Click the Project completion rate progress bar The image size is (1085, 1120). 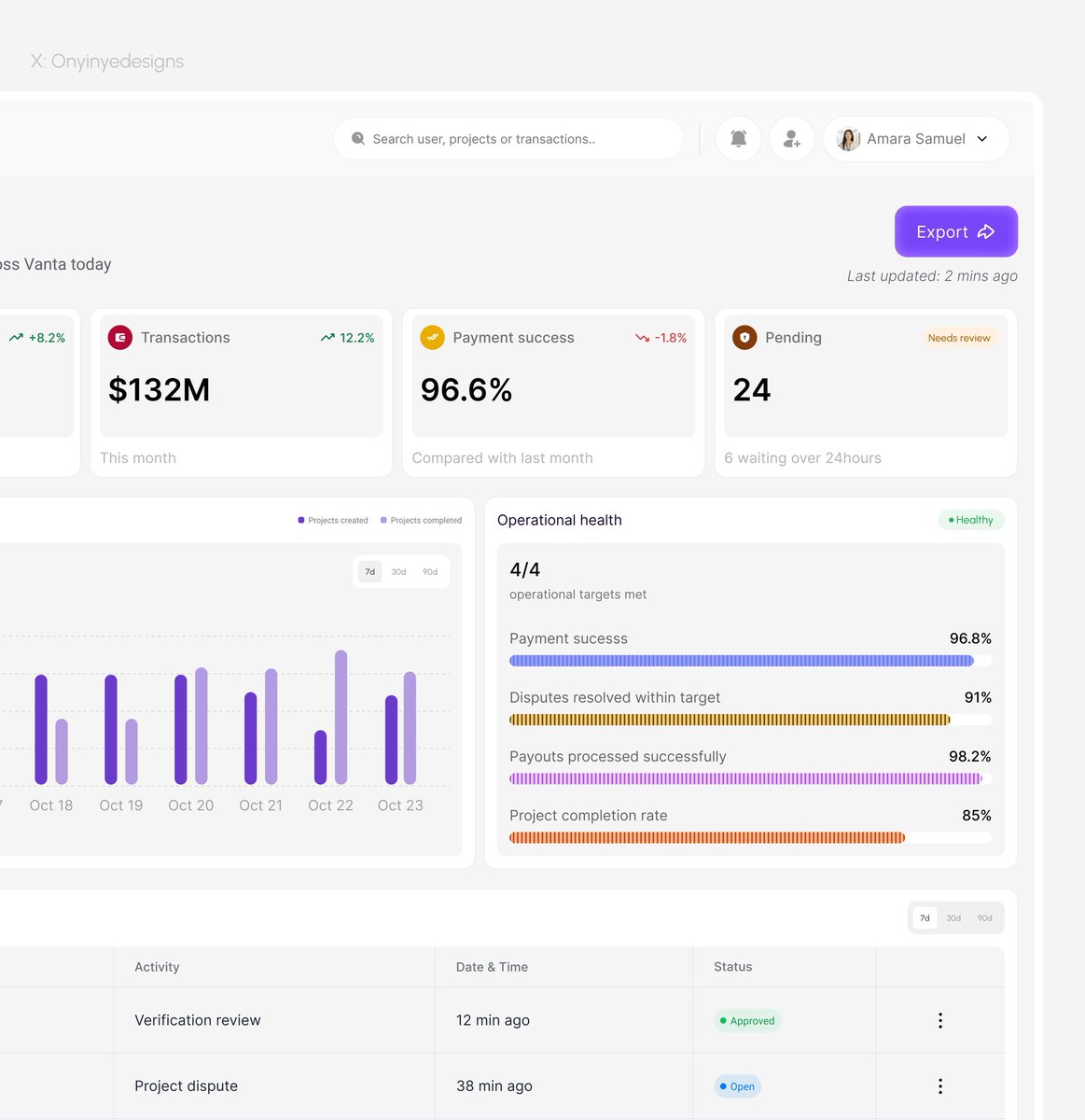pos(750,837)
